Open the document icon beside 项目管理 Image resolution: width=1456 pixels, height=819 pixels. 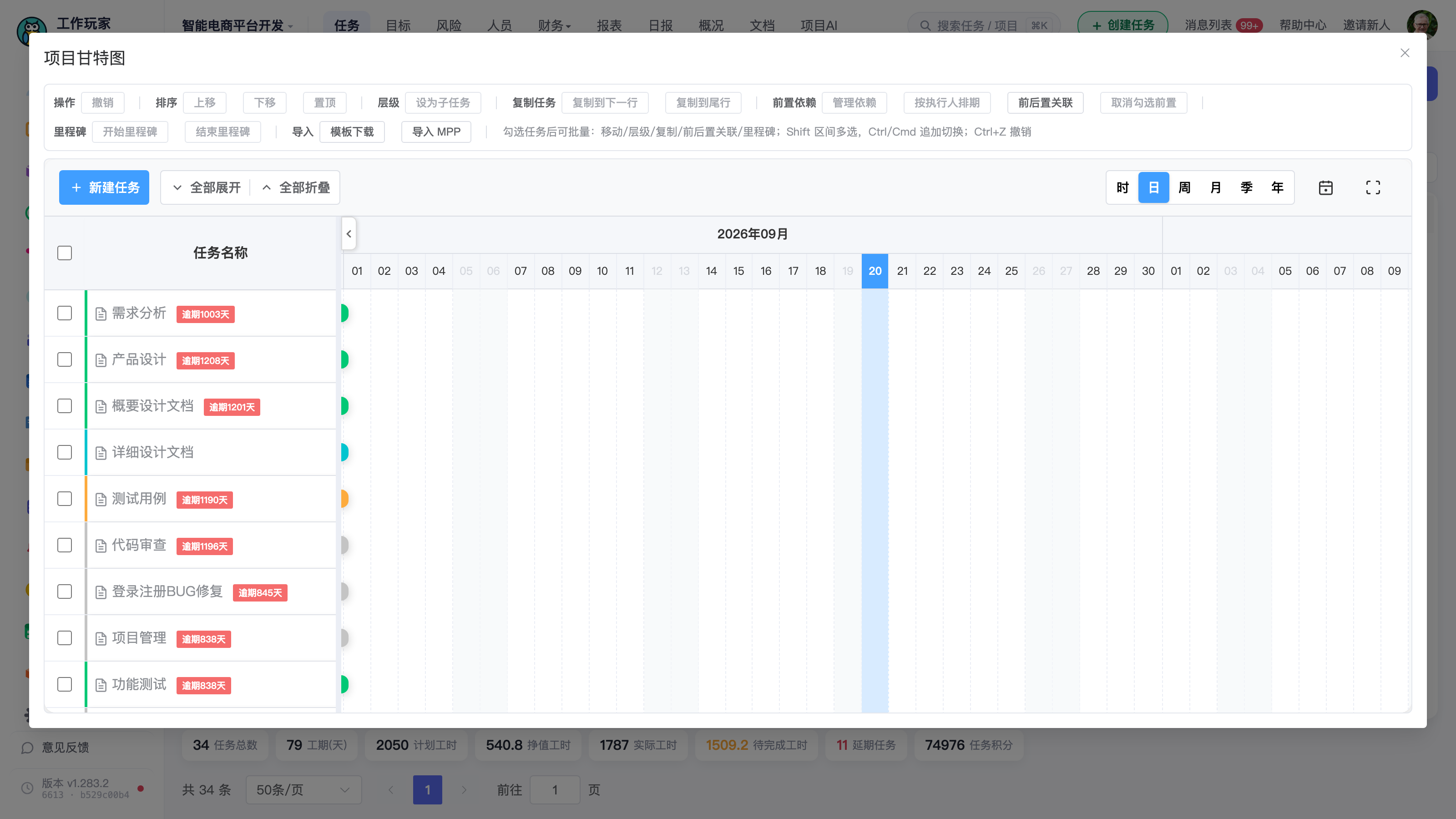101,639
